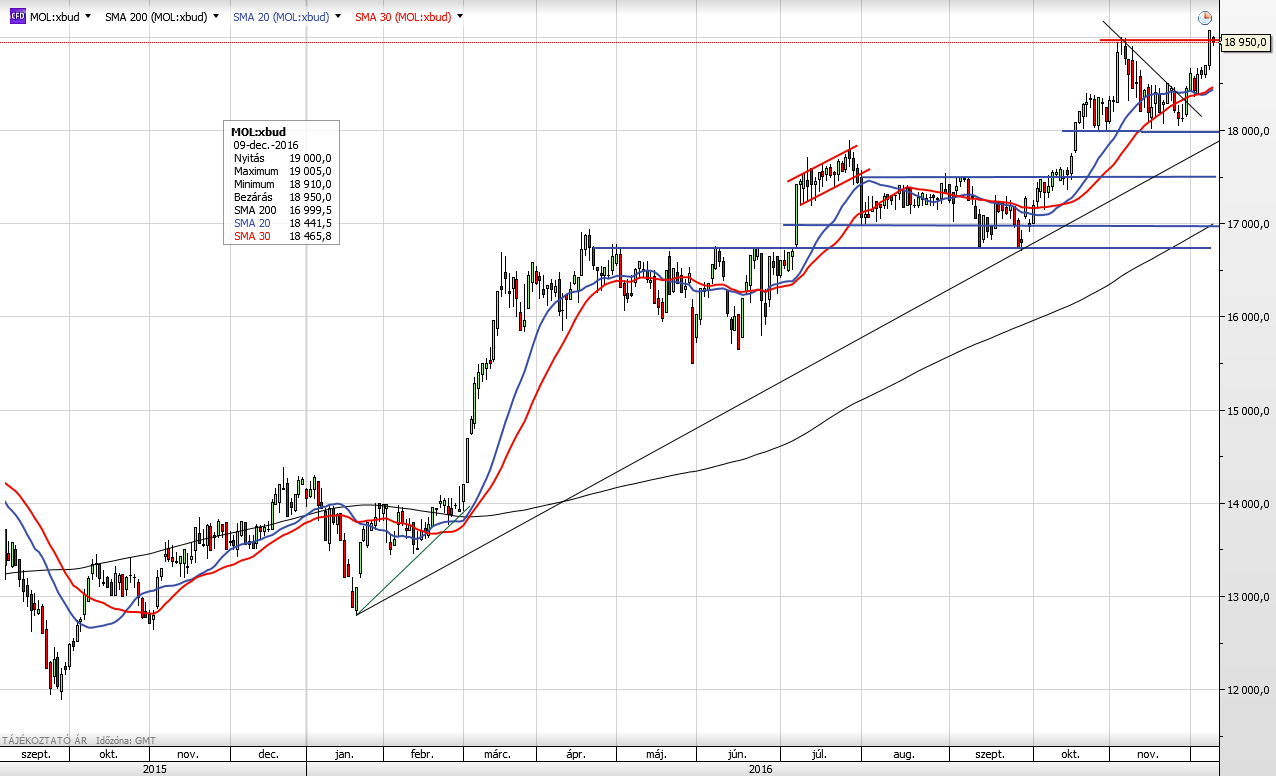Click the ápr. month label on time axis
This screenshot has width=1276, height=776.
tap(576, 754)
